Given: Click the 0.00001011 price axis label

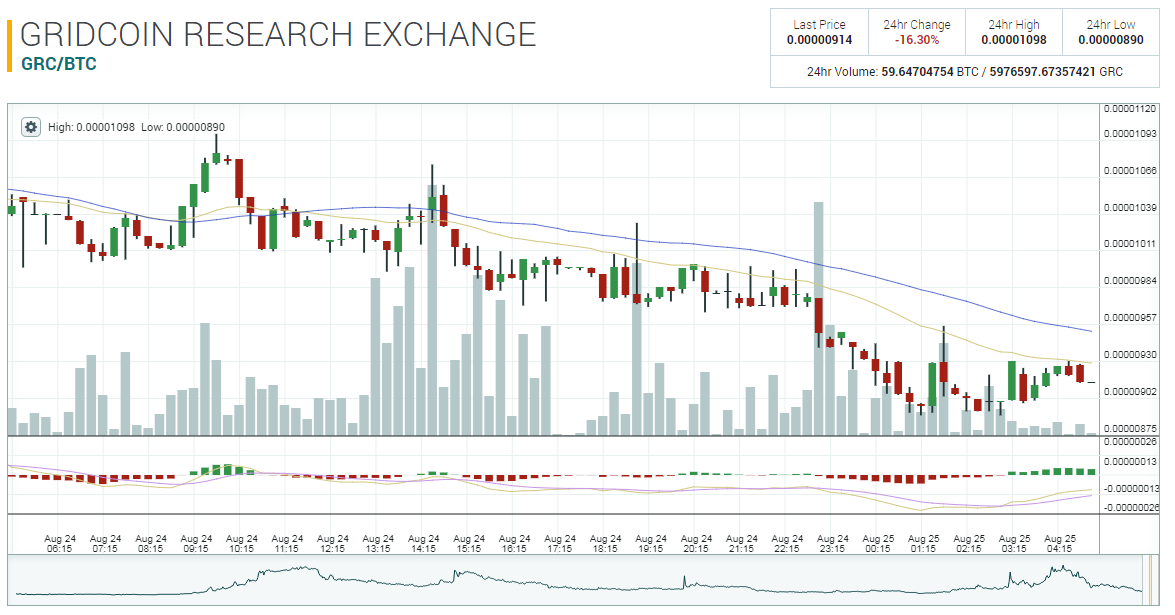Looking at the screenshot, I should click(x=1130, y=244).
